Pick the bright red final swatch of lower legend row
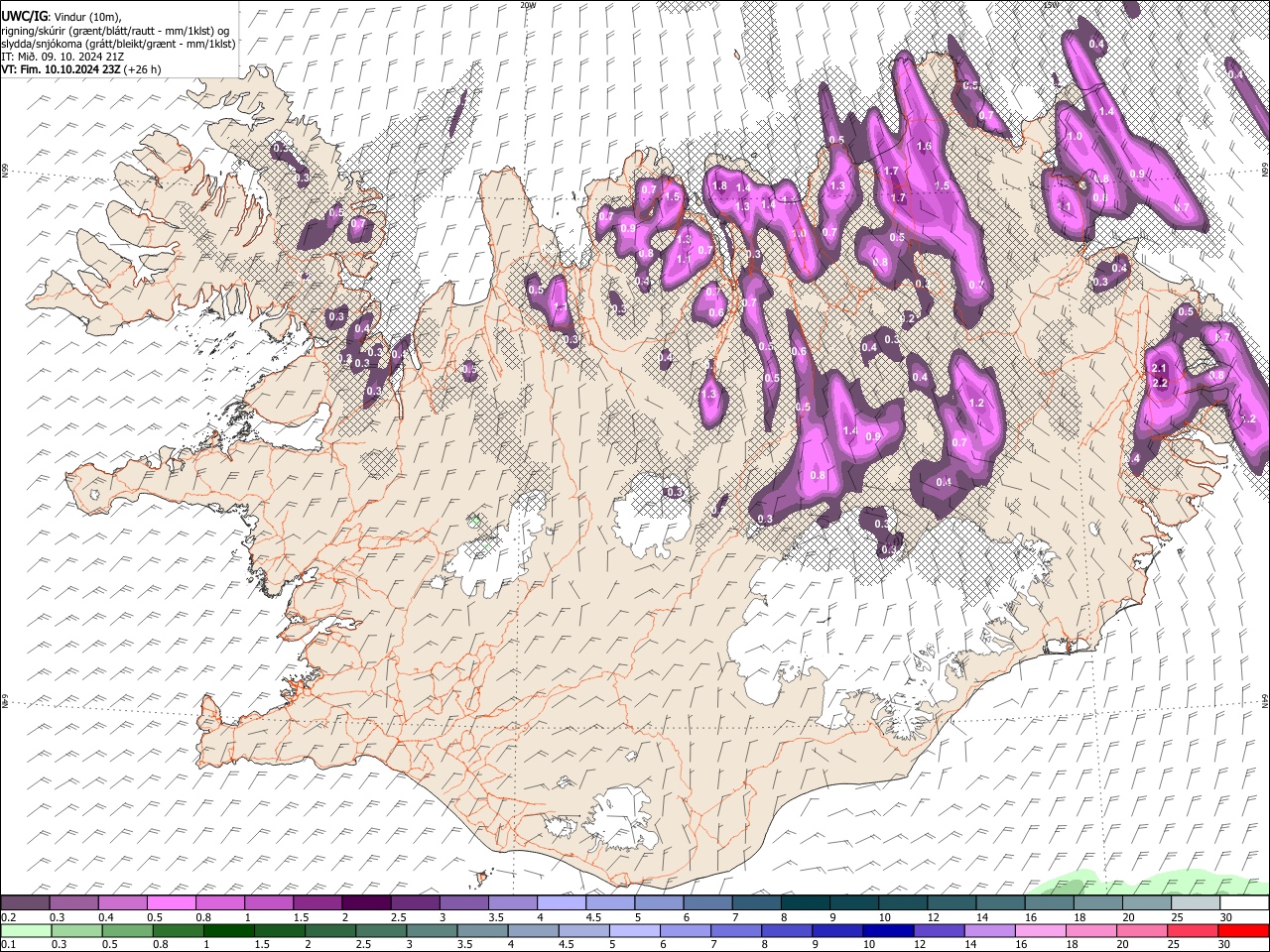 point(1244,931)
